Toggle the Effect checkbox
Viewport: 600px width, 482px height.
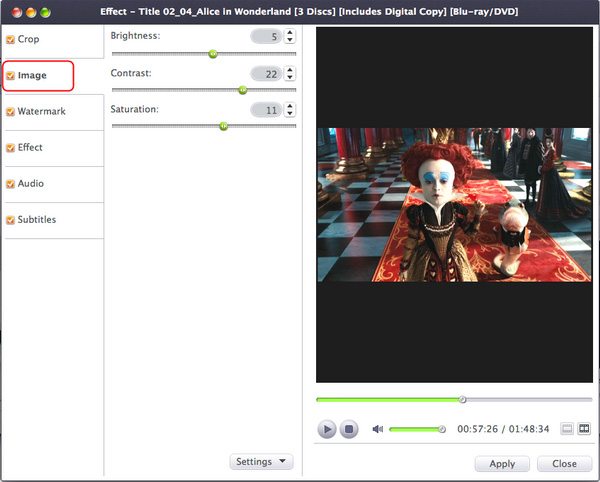tap(11, 148)
